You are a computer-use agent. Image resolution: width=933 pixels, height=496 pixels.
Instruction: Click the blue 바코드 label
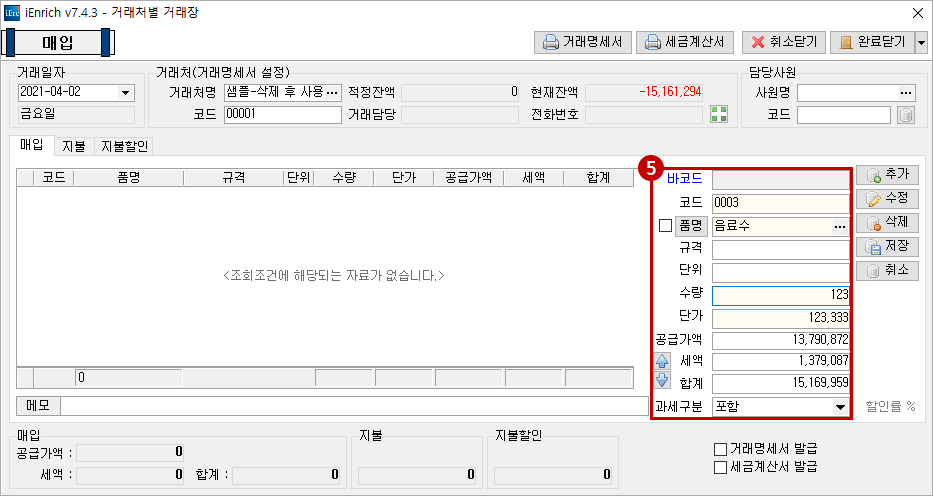(x=684, y=178)
